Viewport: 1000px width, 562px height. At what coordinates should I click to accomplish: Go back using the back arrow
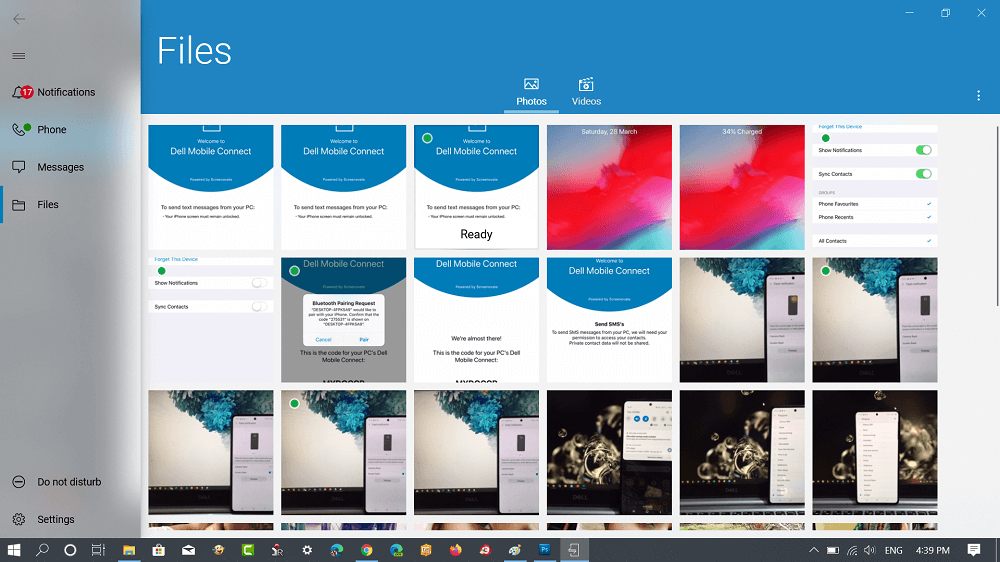(x=19, y=18)
